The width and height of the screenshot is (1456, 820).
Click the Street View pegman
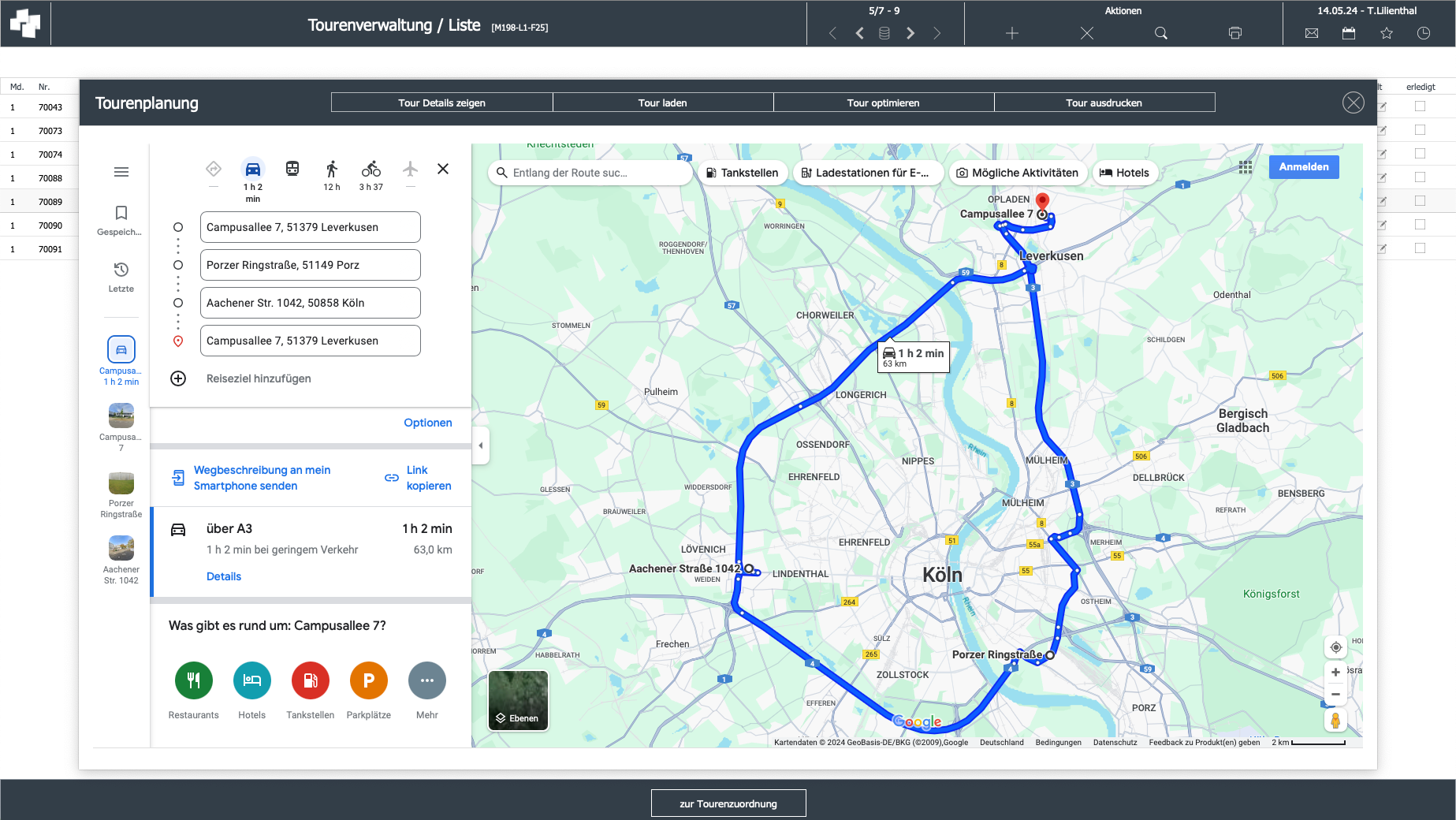1335,720
